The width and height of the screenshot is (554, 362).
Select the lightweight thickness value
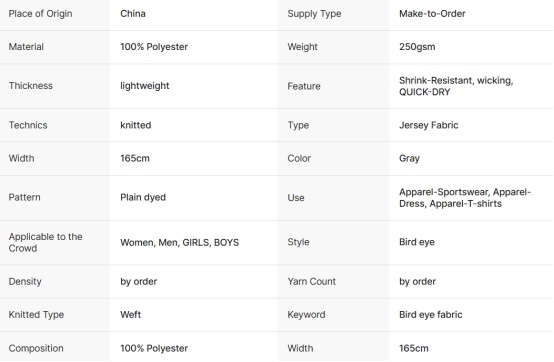point(145,86)
